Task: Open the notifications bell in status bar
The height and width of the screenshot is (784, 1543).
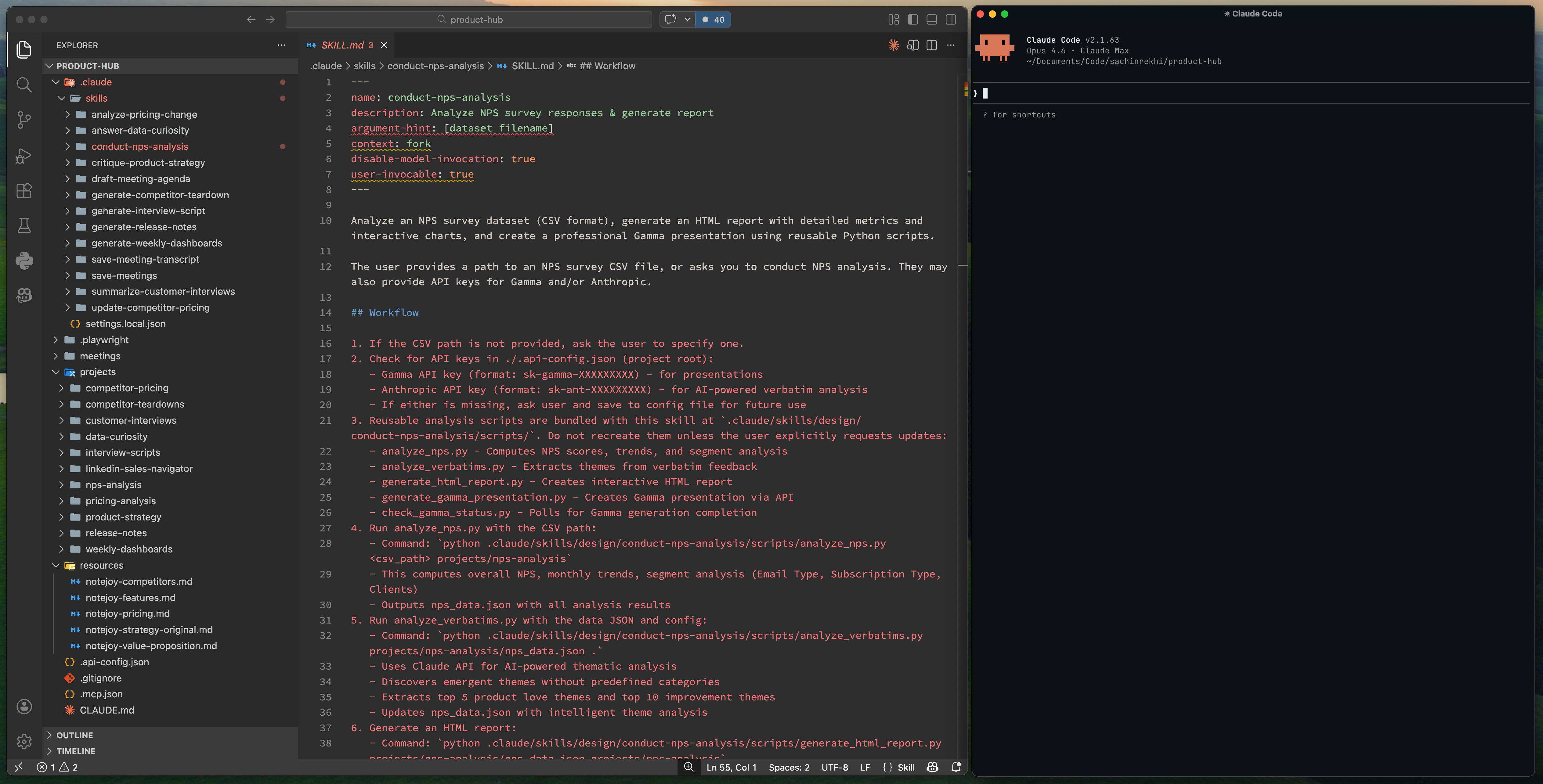Action: click(956, 767)
